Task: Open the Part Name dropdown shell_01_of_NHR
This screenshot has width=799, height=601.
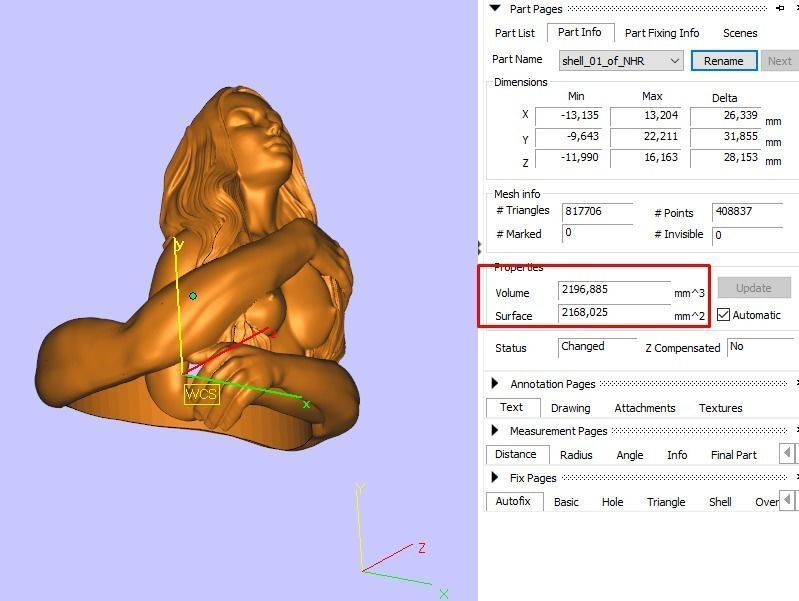Action: click(621, 61)
